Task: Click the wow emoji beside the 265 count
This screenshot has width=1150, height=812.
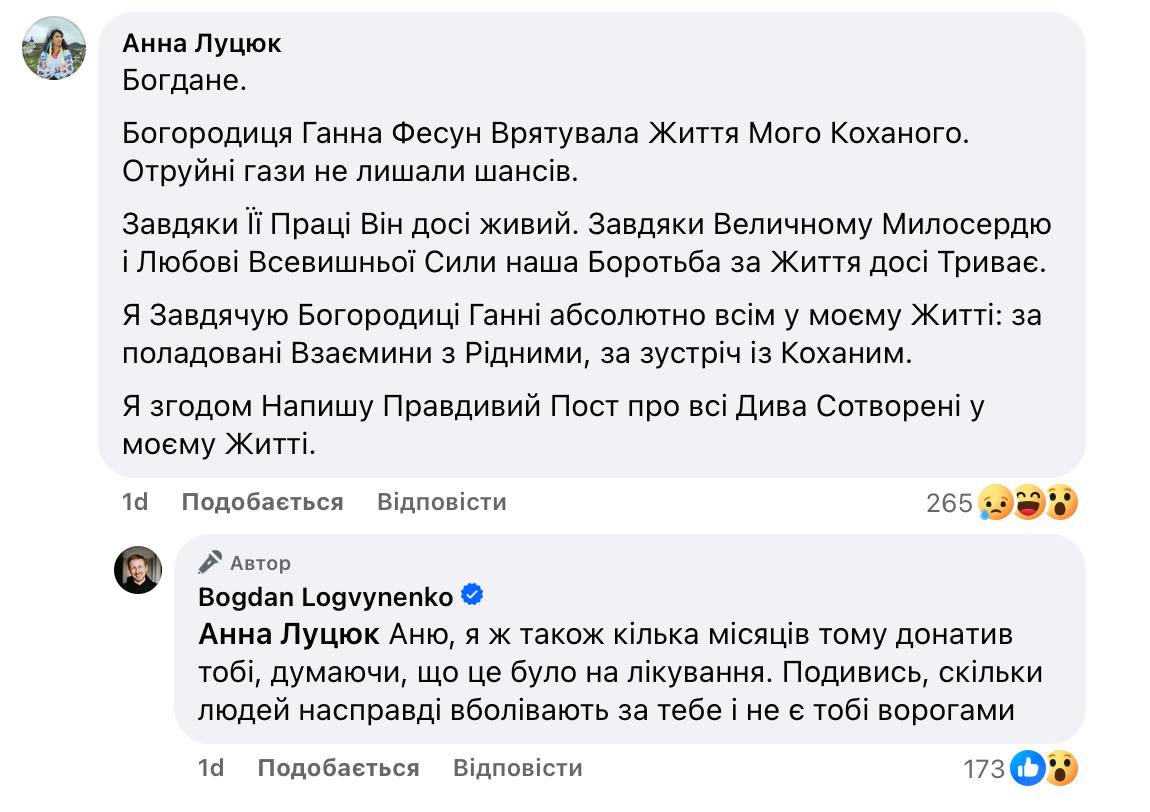Action: [1061, 502]
